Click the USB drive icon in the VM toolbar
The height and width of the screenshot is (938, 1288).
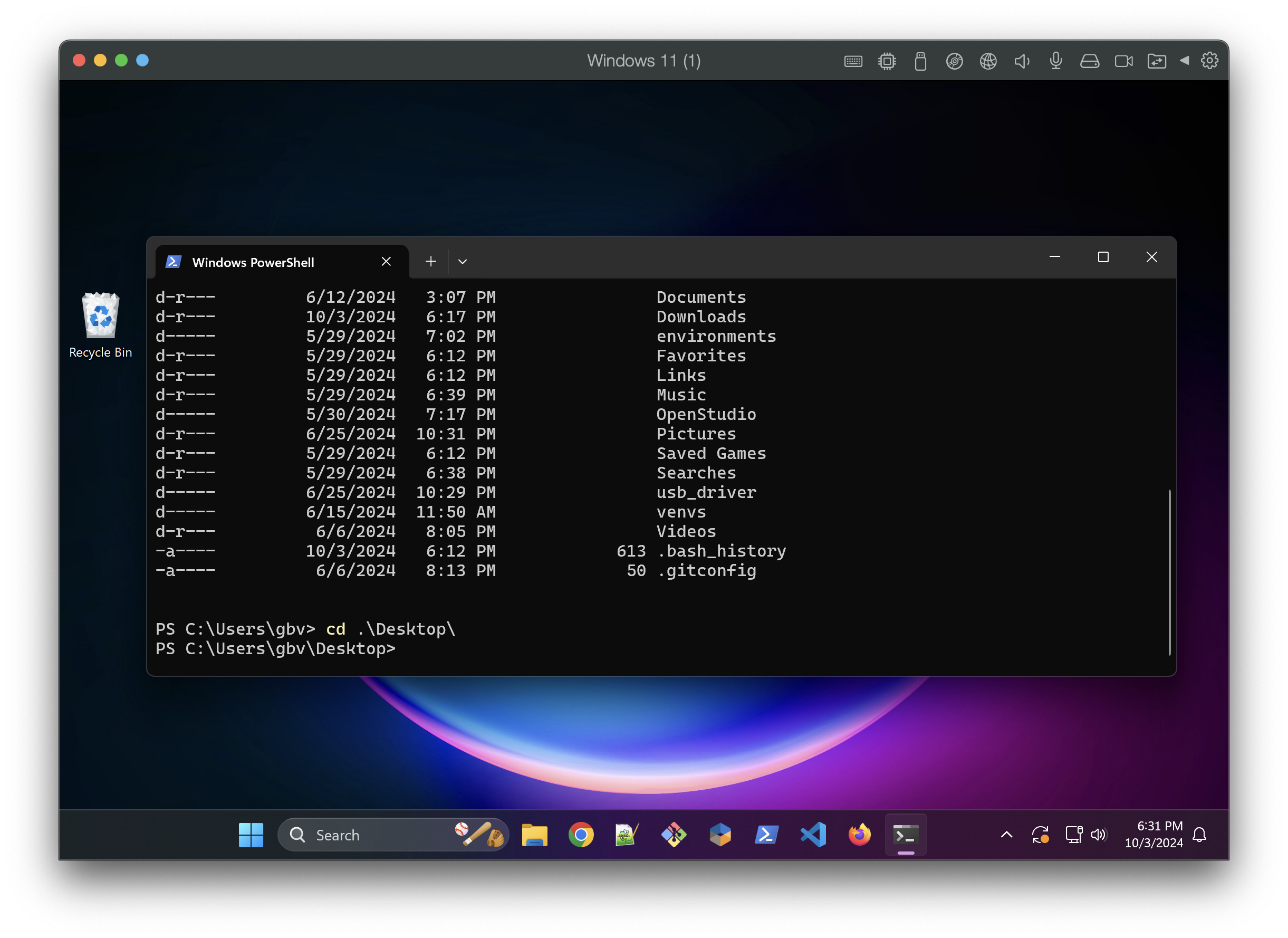(920, 61)
